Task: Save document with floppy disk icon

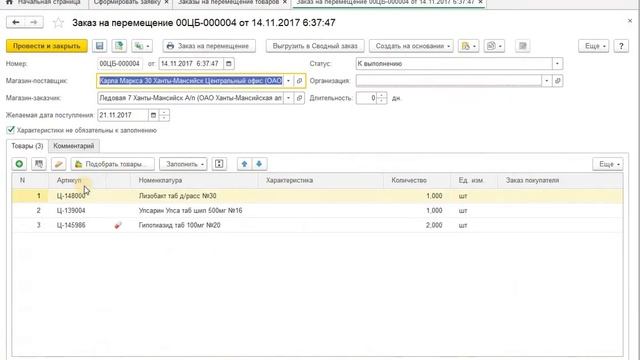Action: point(100,46)
